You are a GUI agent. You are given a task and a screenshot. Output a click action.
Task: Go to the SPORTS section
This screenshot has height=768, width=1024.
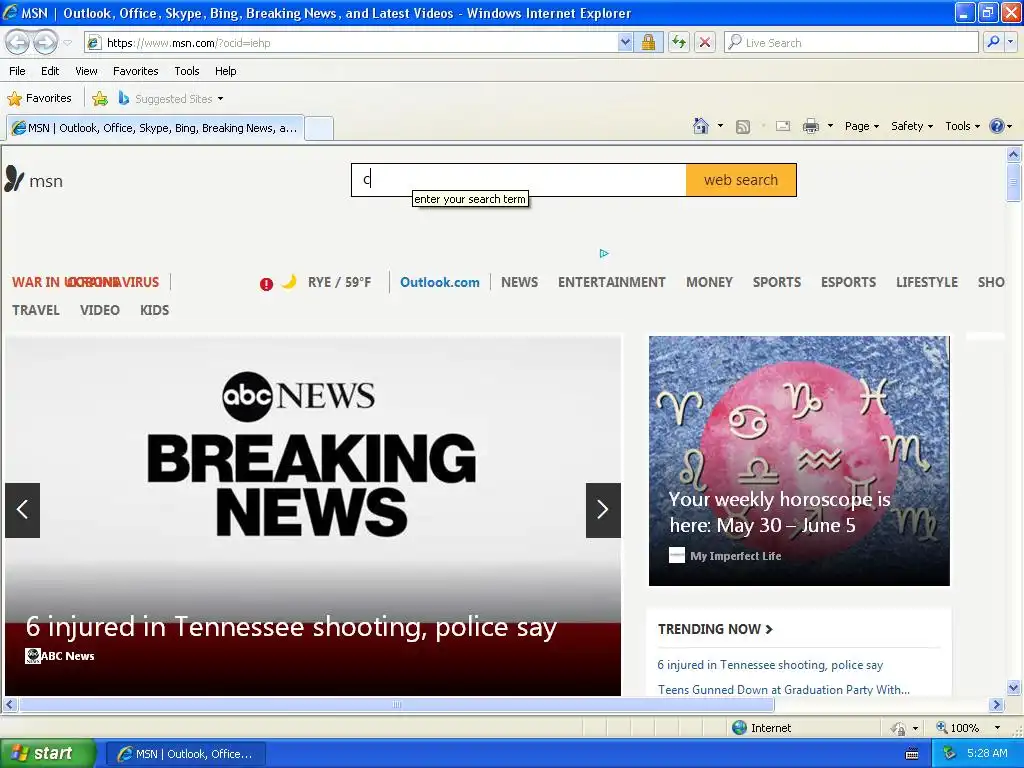777,282
